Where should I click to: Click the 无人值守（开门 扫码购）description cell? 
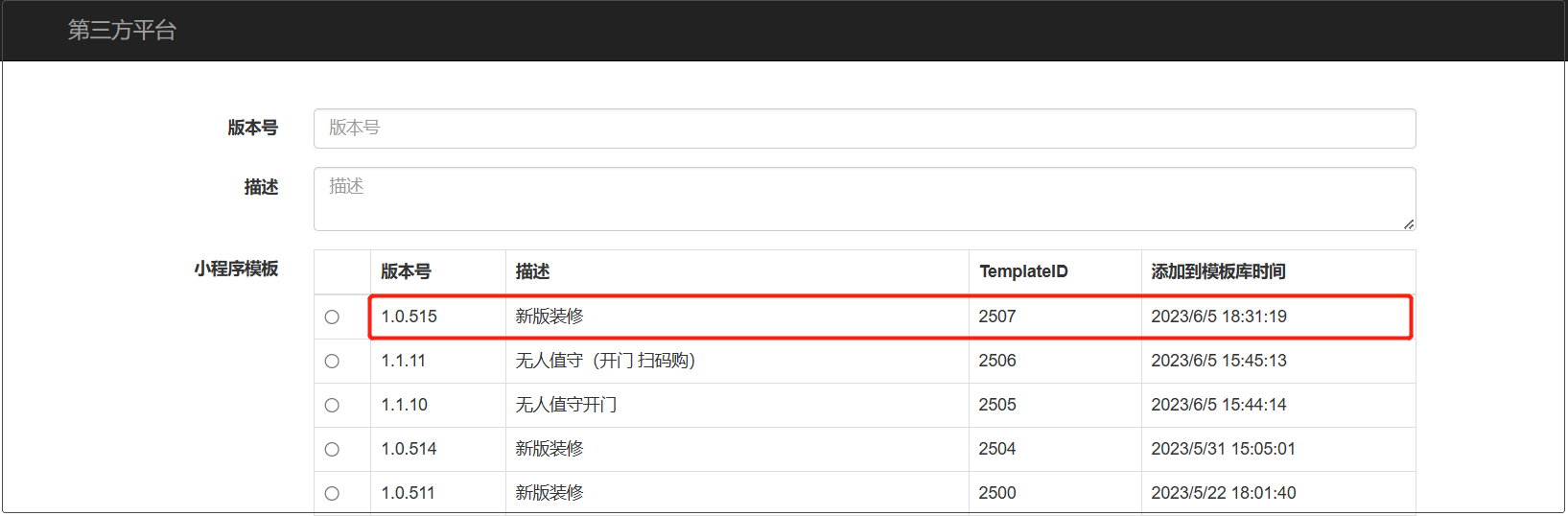coord(737,361)
